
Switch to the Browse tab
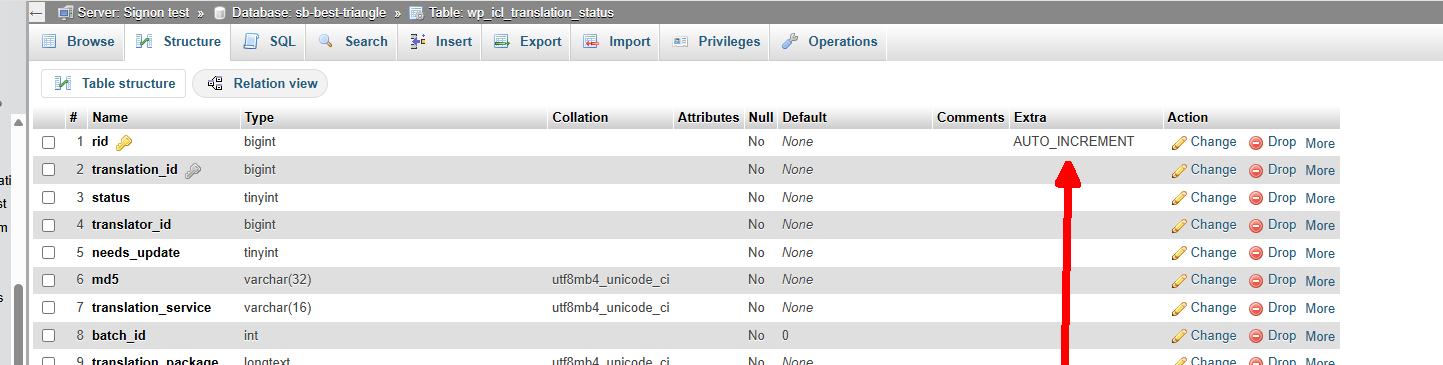[78, 42]
